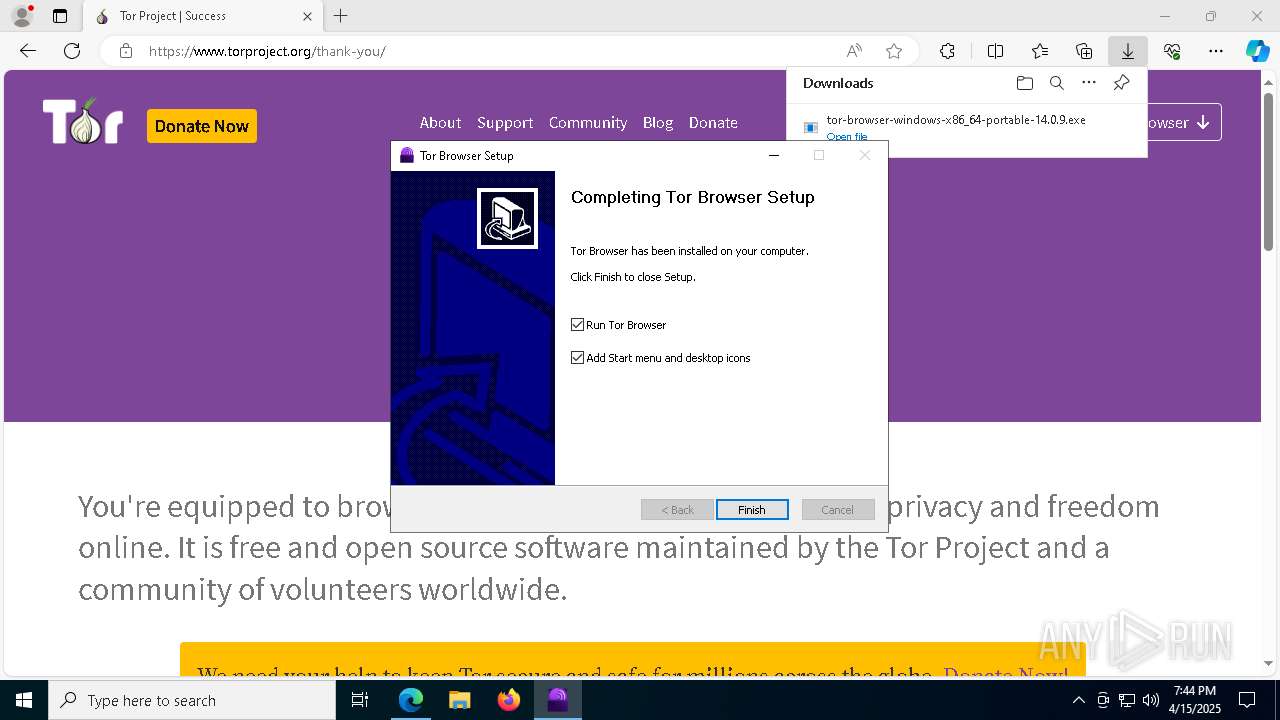Minimize the Tor Browser Setup dialog
The width and height of the screenshot is (1280, 720).
[x=773, y=156]
